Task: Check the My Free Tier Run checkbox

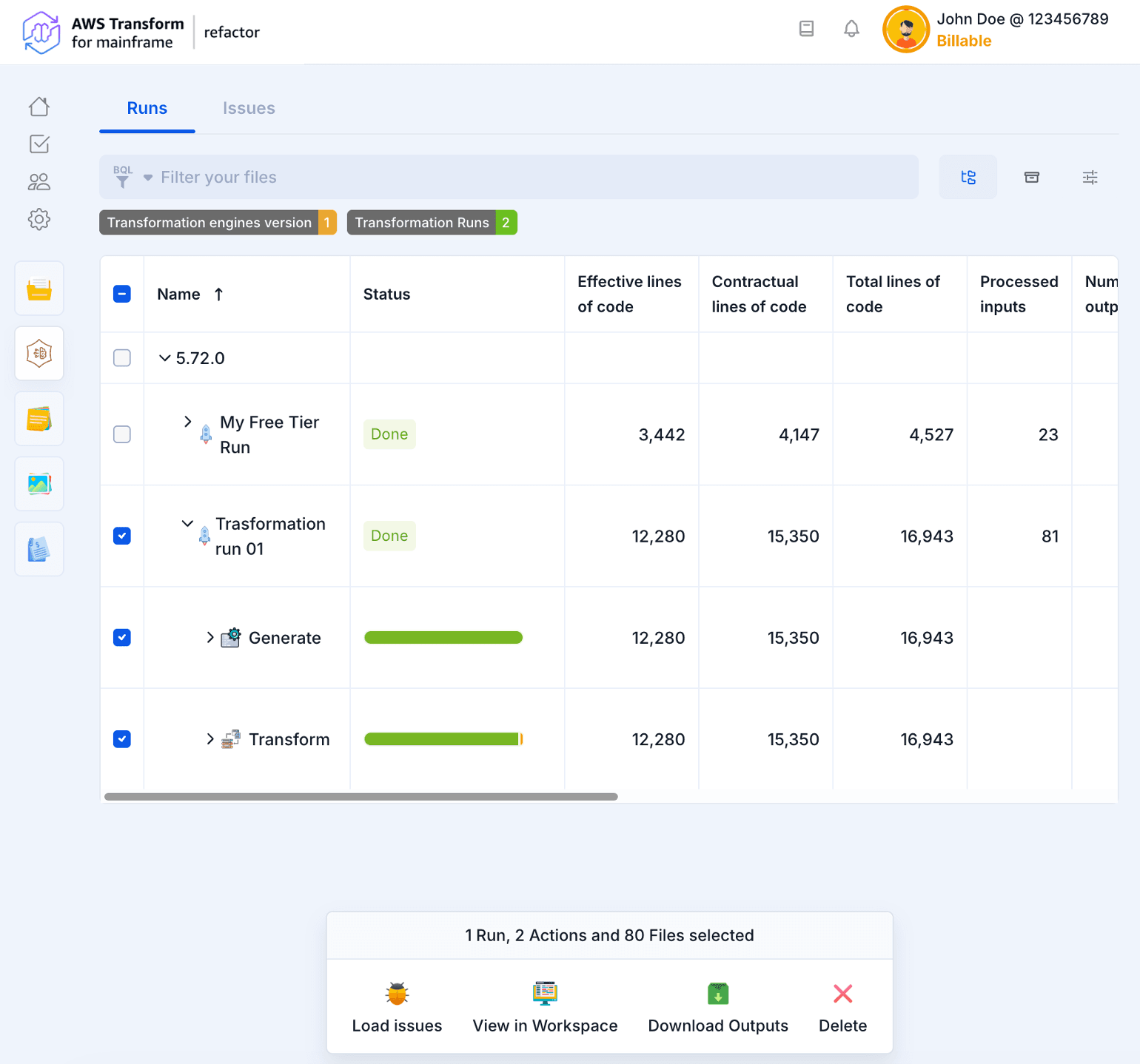Action: 122,434
